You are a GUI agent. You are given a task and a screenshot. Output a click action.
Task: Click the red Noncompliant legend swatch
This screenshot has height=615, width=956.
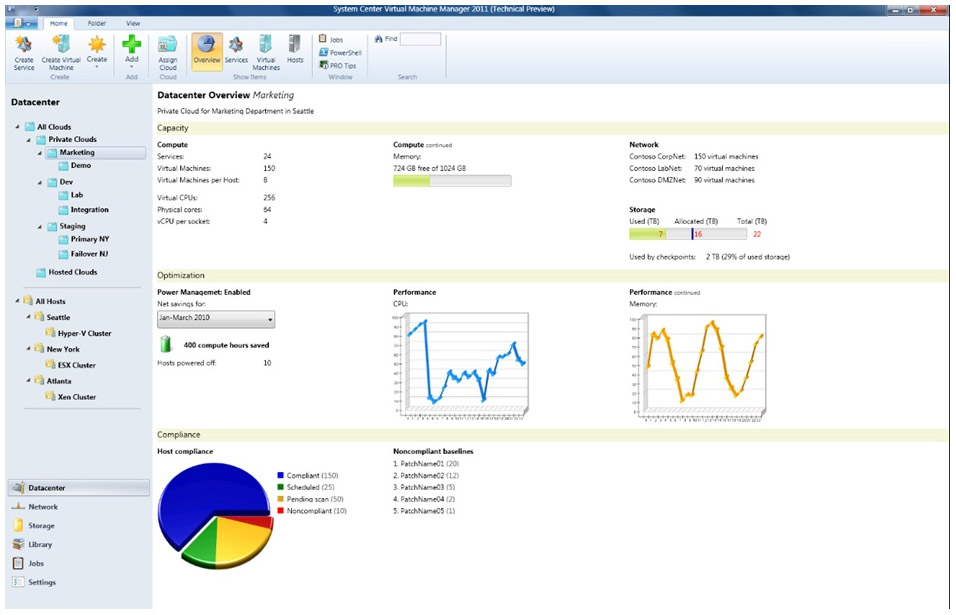280,511
